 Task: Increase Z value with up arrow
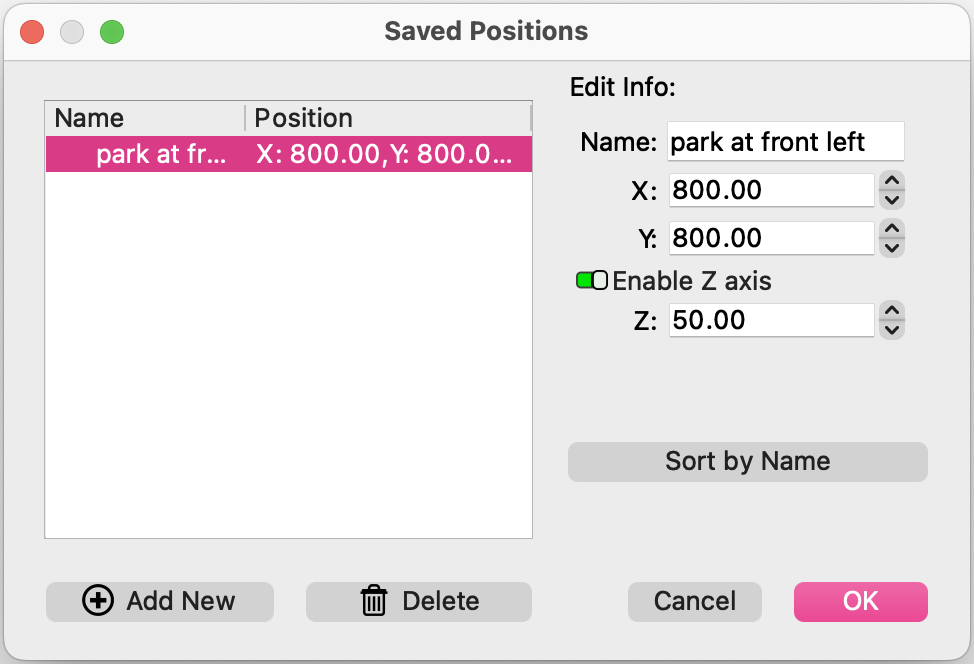(892, 311)
